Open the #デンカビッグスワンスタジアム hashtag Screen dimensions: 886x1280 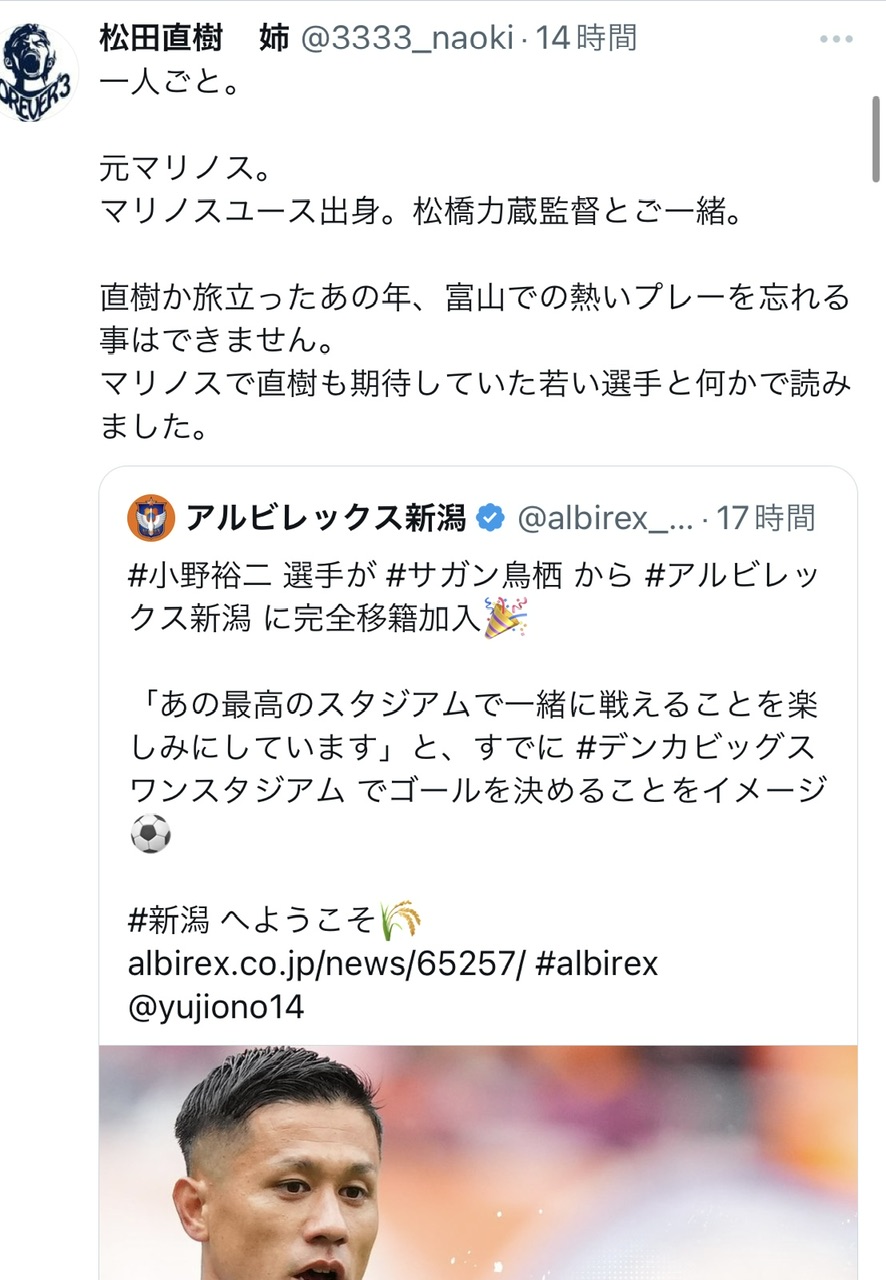point(475,768)
